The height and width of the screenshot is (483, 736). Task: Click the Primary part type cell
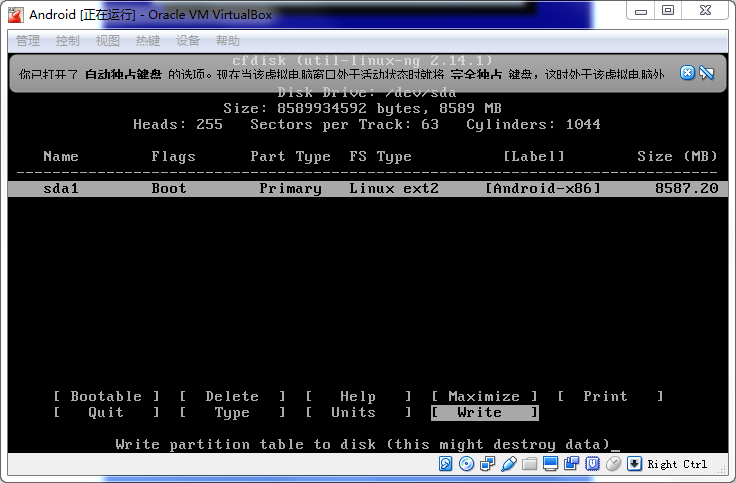(291, 189)
